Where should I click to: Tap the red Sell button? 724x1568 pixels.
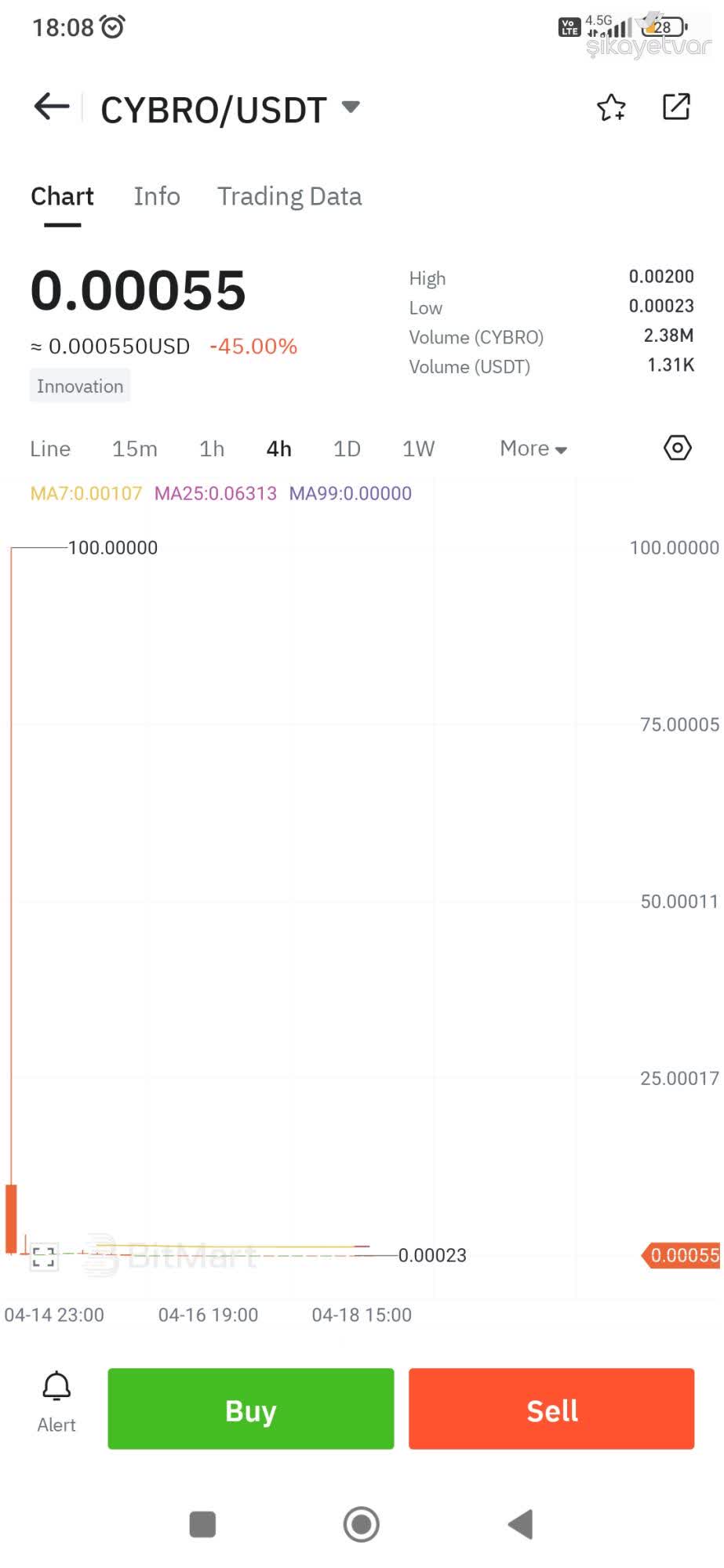(x=551, y=1409)
